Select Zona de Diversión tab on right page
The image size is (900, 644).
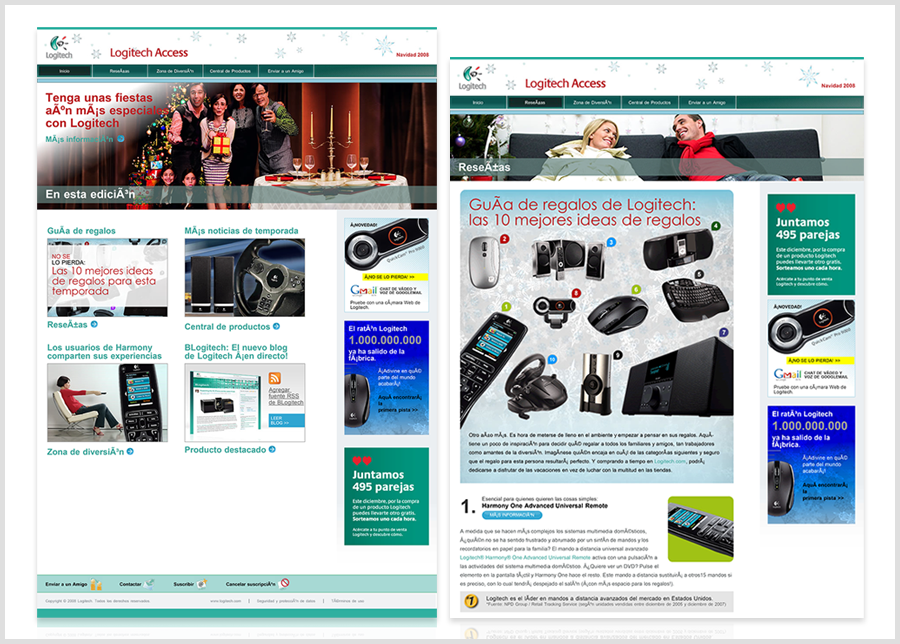[x=592, y=102]
